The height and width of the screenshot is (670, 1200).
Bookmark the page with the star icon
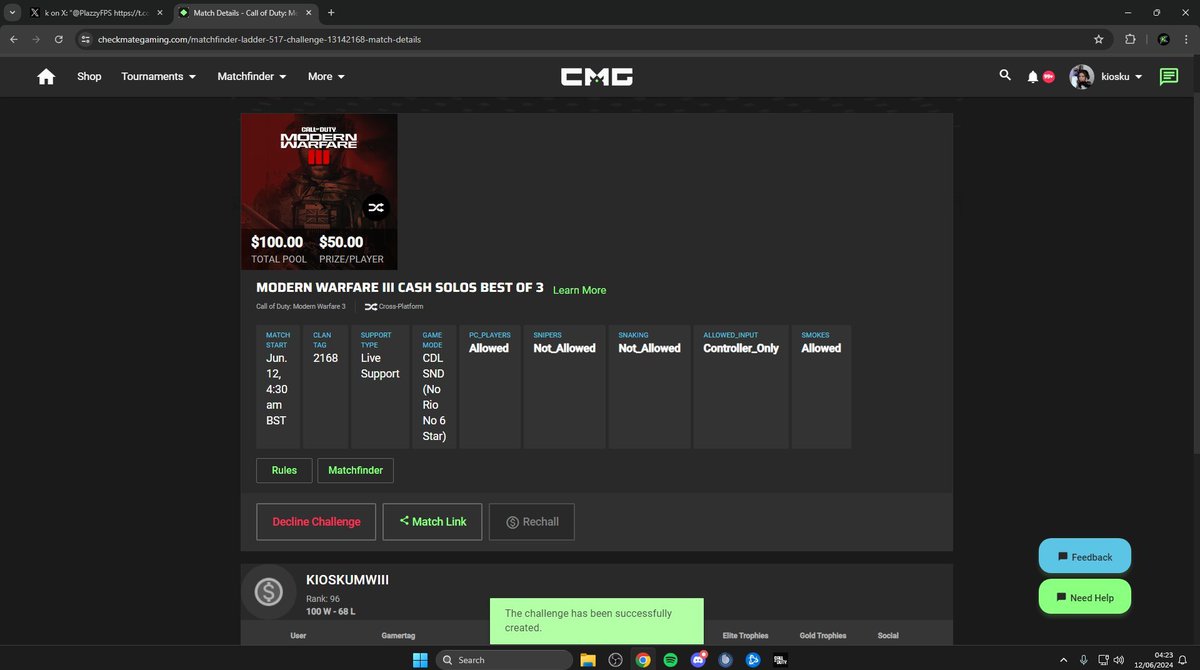1099,39
